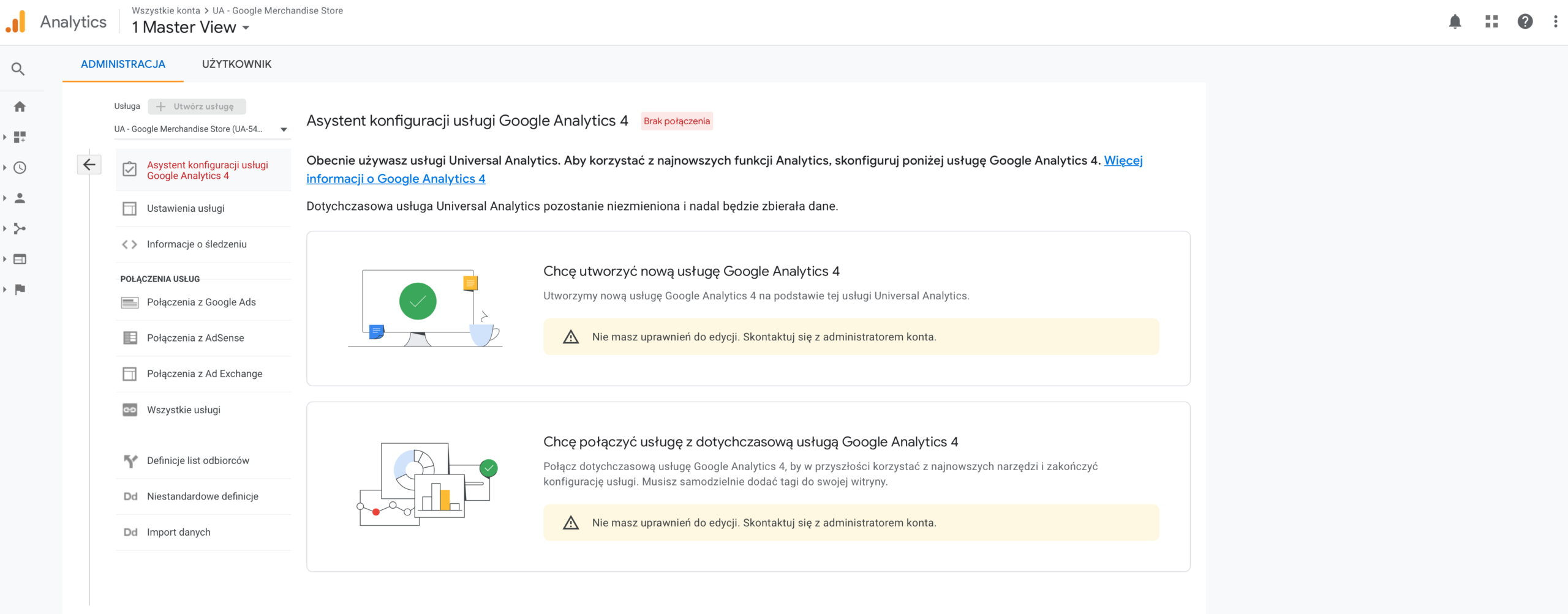Click the AdSense link icon
This screenshot has height=614, width=1568.
click(x=130, y=338)
